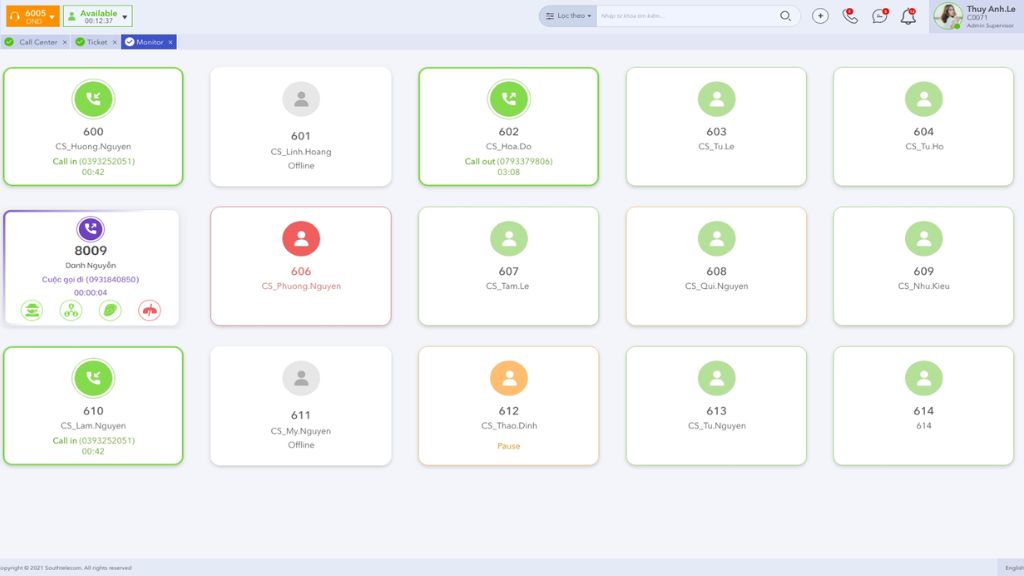Viewport: 1024px width, 576px height.
Task: Click offline agent icon for extension 601
Action: tap(301, 99)
